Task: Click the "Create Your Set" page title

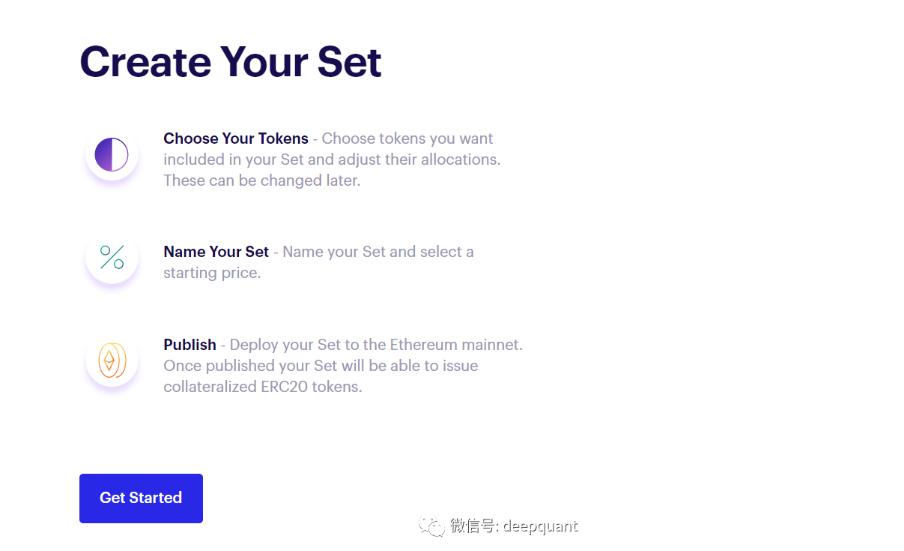Action: [230, 62]
